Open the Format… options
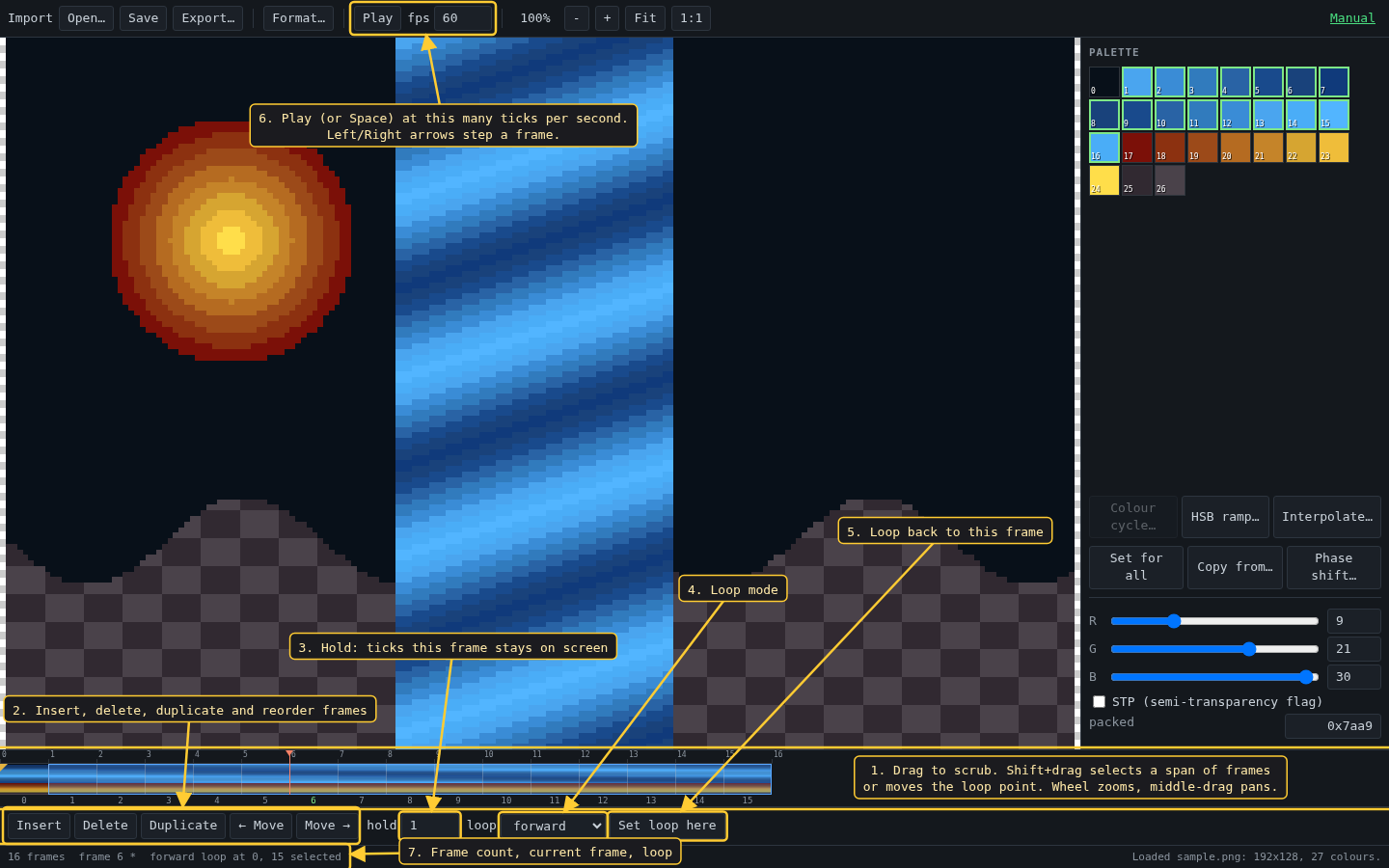This screenshot has width=1389, height=868. [x=298, y=18]
